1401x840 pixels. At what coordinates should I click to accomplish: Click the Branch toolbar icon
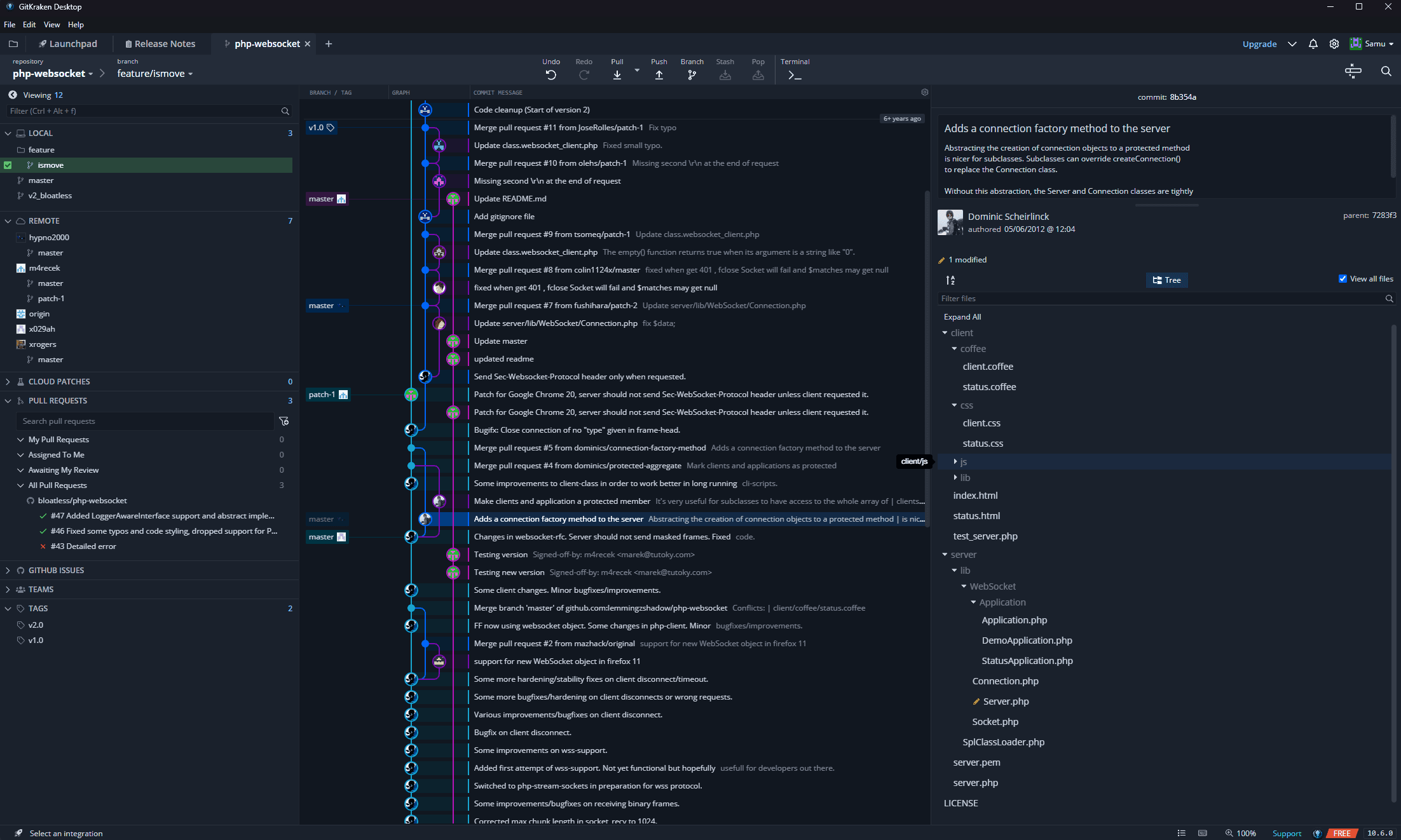click(x=692, y=75)
